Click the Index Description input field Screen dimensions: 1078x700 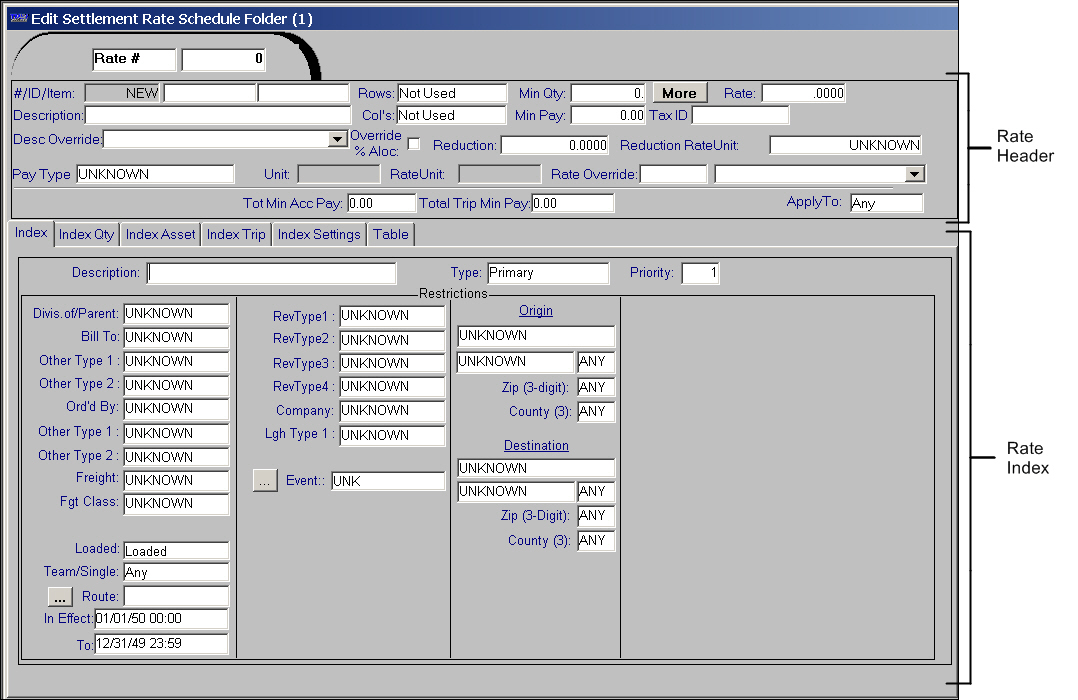272,273
